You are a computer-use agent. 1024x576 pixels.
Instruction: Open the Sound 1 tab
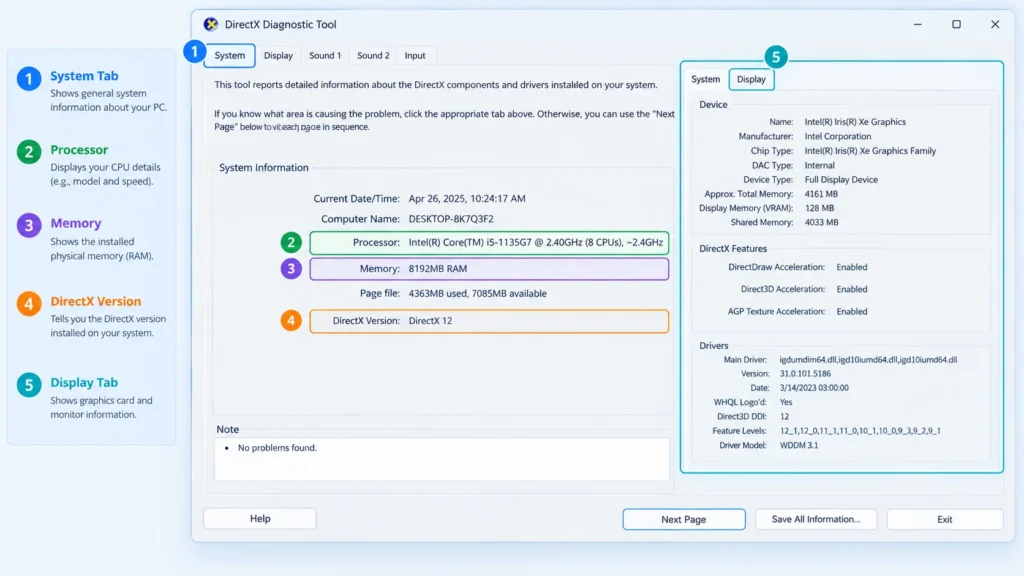[x=325, y=56]
